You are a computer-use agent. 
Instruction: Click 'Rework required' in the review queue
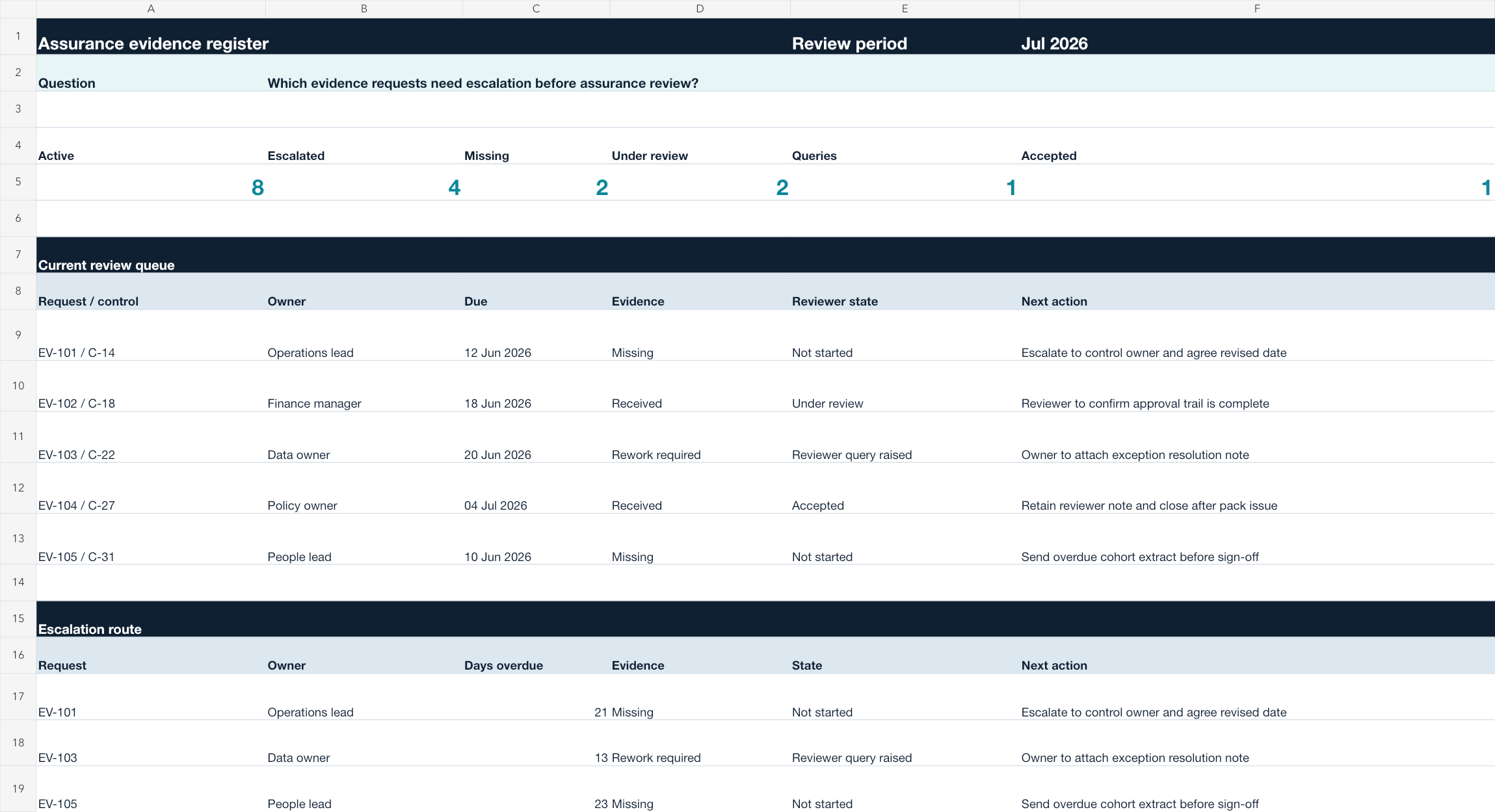tap(700, 437)
